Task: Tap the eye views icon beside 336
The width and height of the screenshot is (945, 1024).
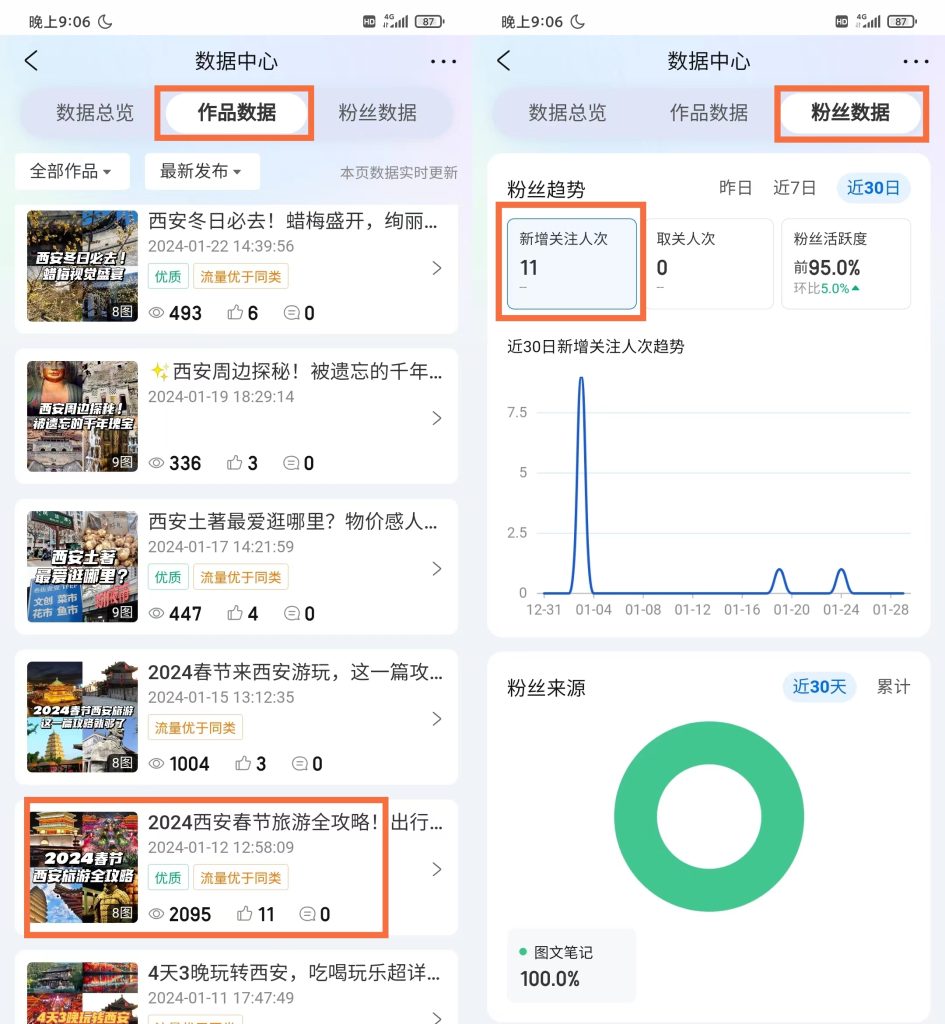Action: point(156,463)
